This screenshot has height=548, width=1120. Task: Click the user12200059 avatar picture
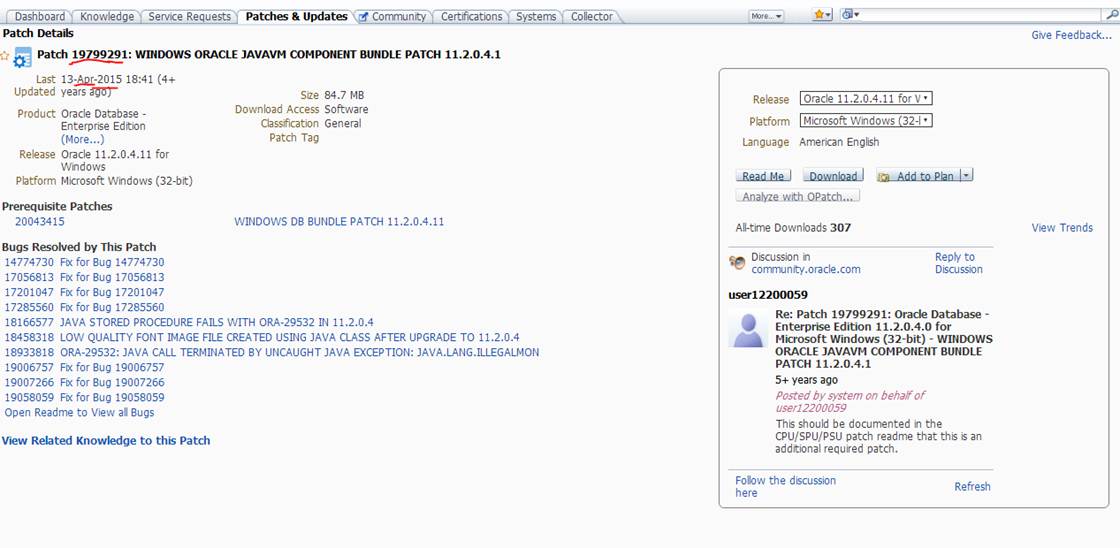coord(749,331)
